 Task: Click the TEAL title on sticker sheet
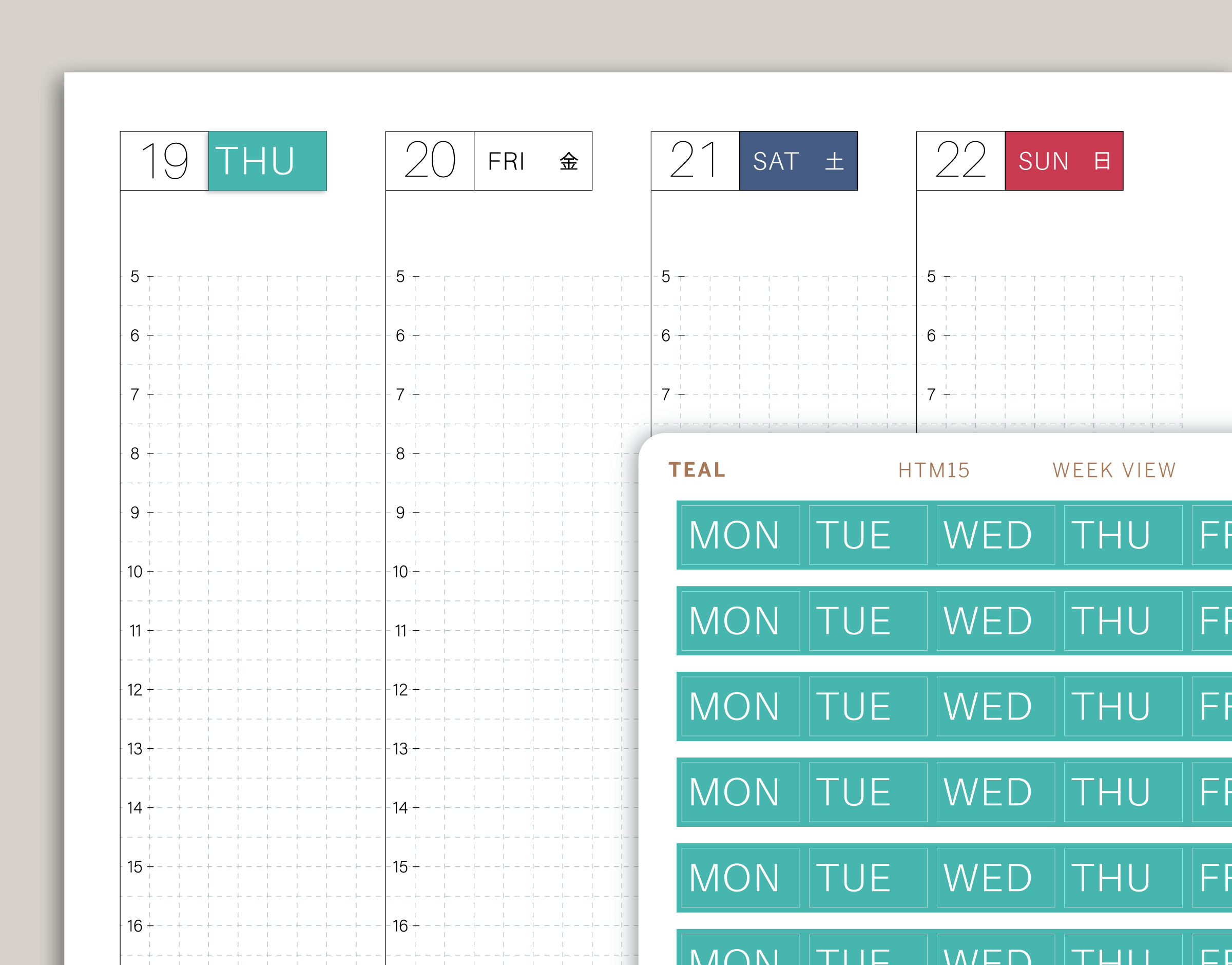[697, 469]
